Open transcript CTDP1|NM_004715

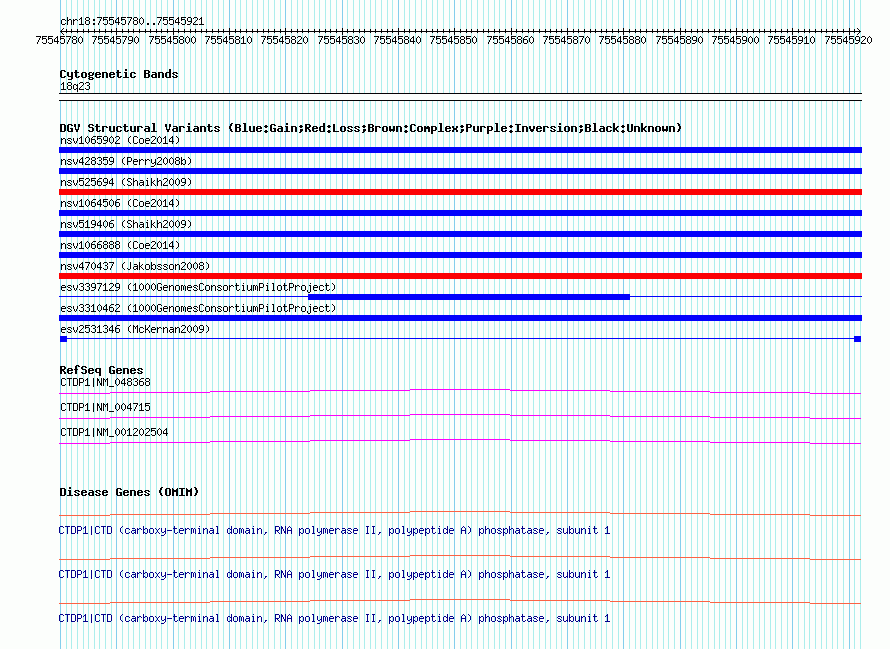[x=105, y=408]
